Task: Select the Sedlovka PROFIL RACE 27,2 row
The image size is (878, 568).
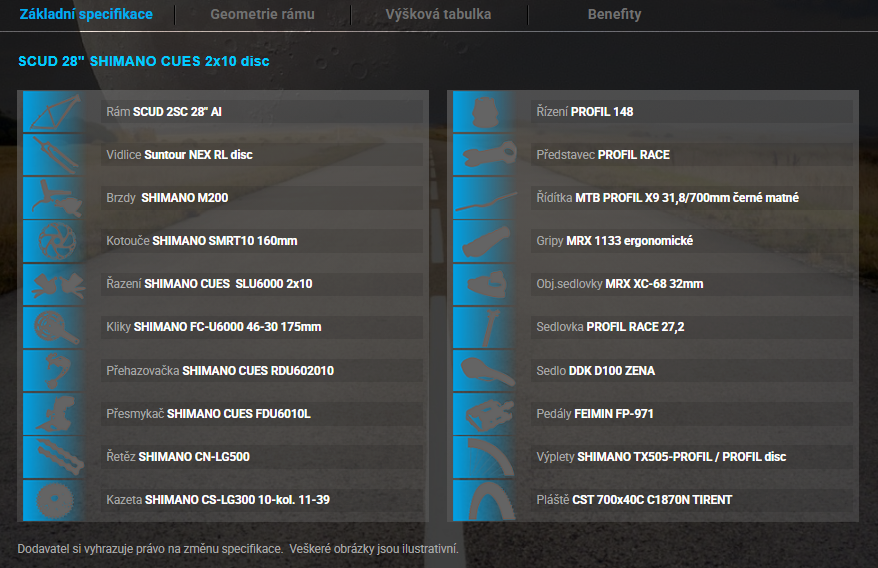Action: coord(692,327)
